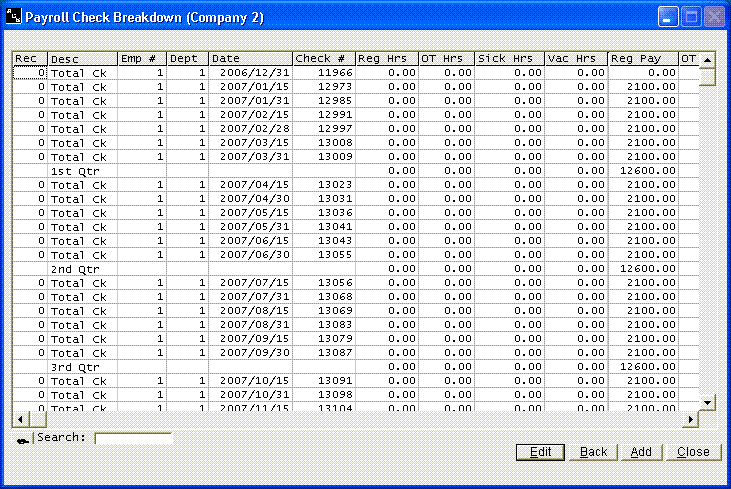The height and width of the screenshot is (489, 731).
Task: Click the Reg Pay column header
Action: tap(642, 59)
